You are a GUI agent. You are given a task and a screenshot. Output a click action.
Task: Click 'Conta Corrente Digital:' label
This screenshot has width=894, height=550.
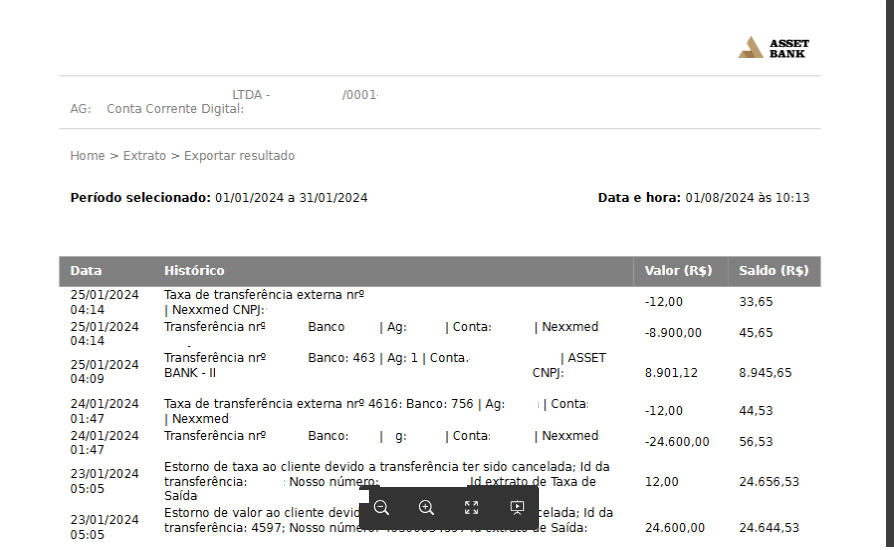click(175, 109)
